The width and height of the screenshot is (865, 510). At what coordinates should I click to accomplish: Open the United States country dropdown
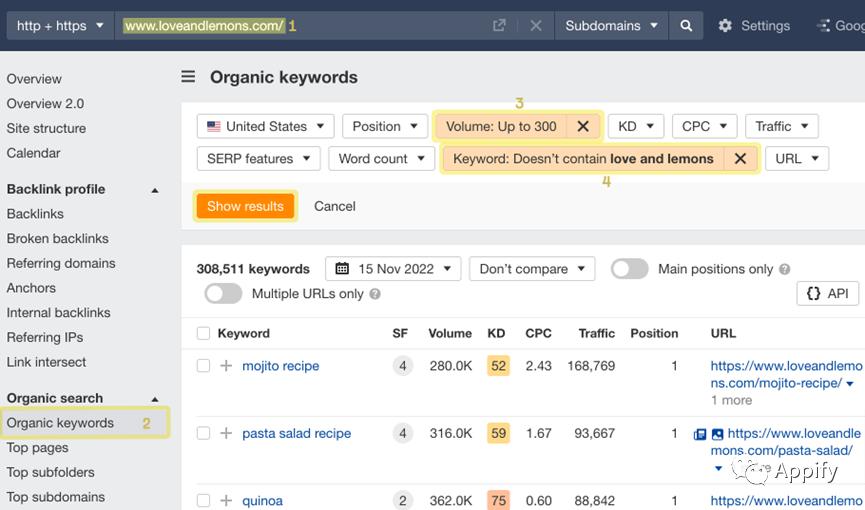pos(266,126)
